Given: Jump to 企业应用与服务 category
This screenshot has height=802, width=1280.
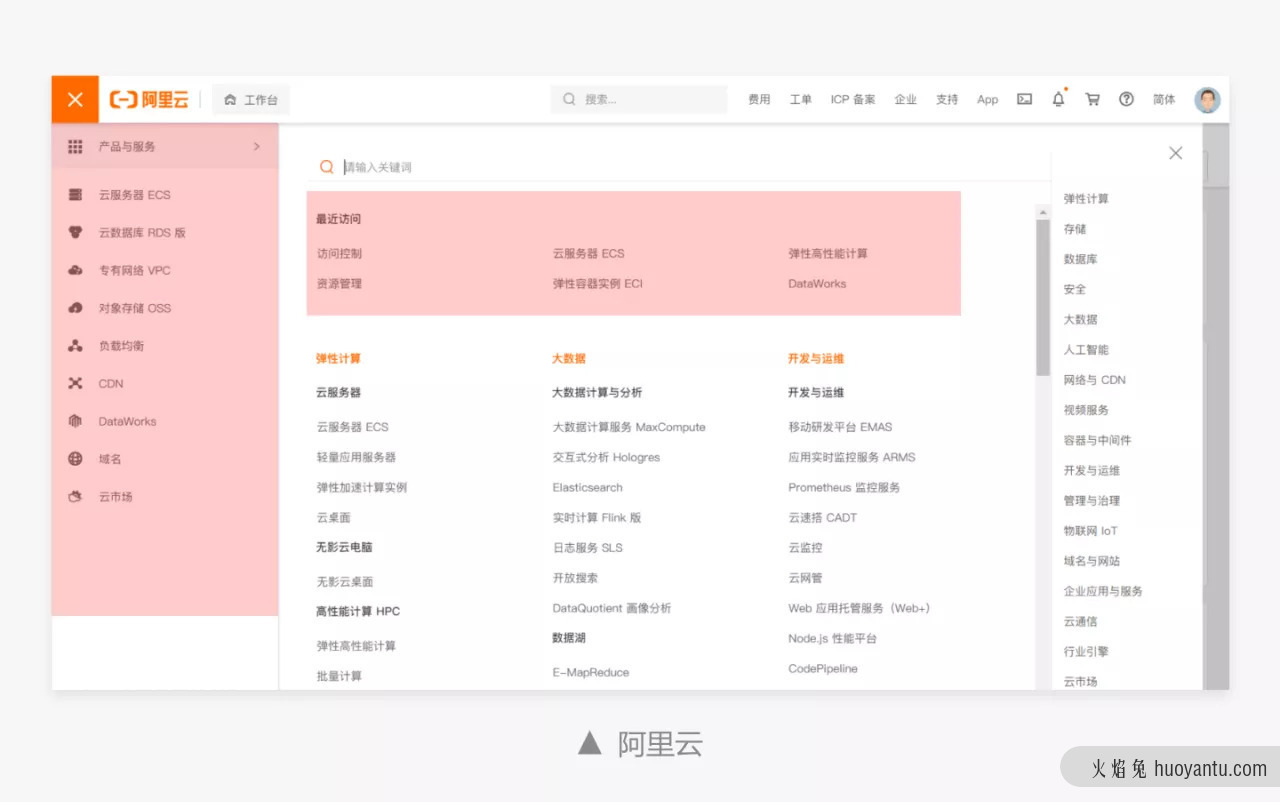Looking at the screenshot, I should tap(1103, 591).
